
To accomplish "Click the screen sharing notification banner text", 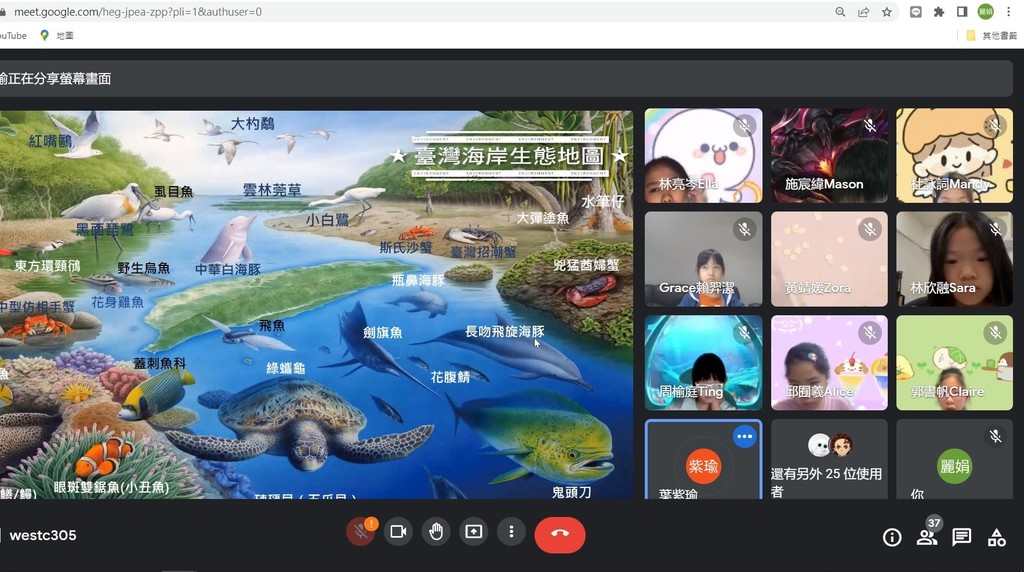I will [56, 79].
